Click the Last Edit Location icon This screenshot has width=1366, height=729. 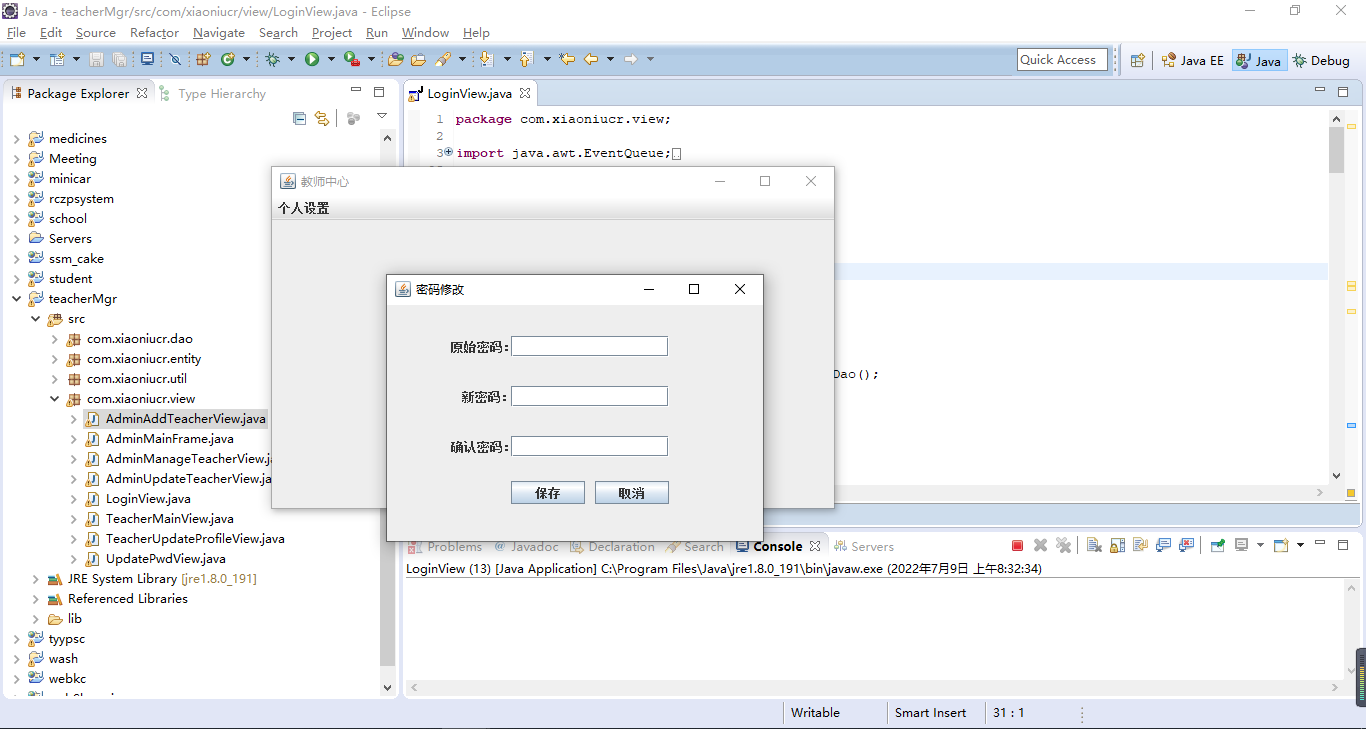[567, 60]
